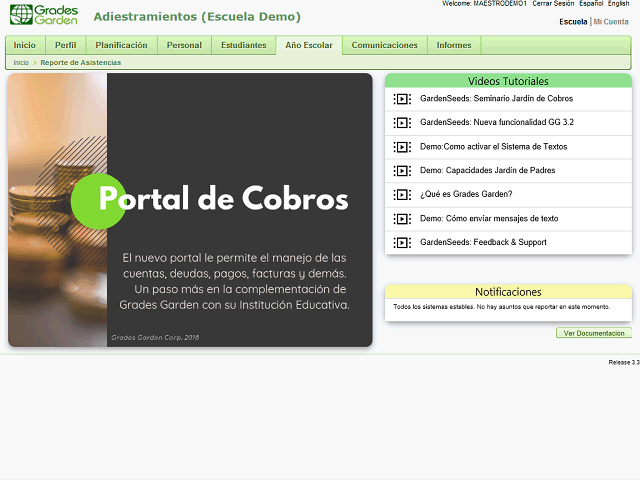Open the Mi Cuenta section
The height and width of the screenshot is (480, 640).
pyautogui.click(x=611, y=22)
